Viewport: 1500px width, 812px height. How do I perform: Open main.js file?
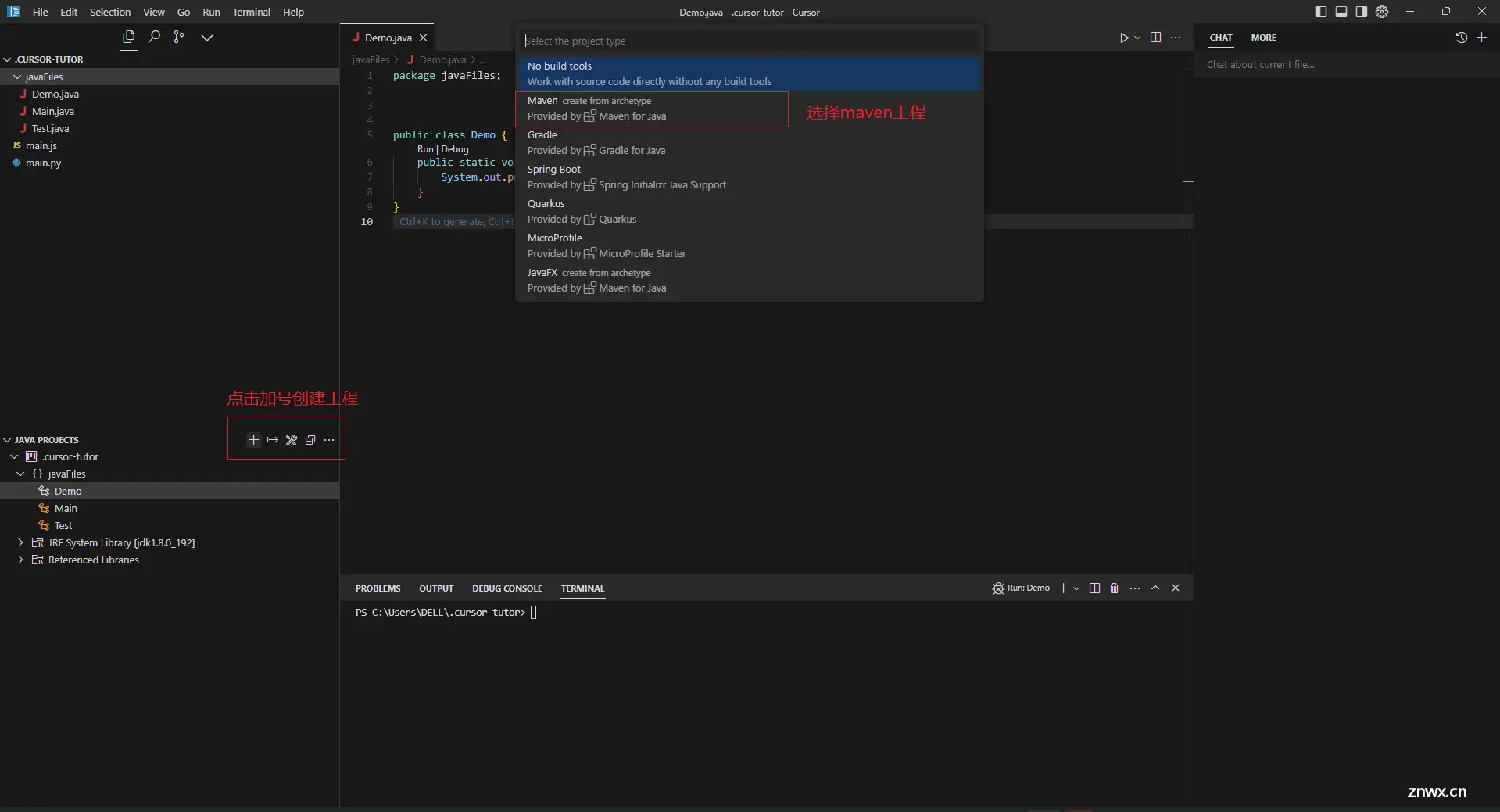click(x=170, y=145)
